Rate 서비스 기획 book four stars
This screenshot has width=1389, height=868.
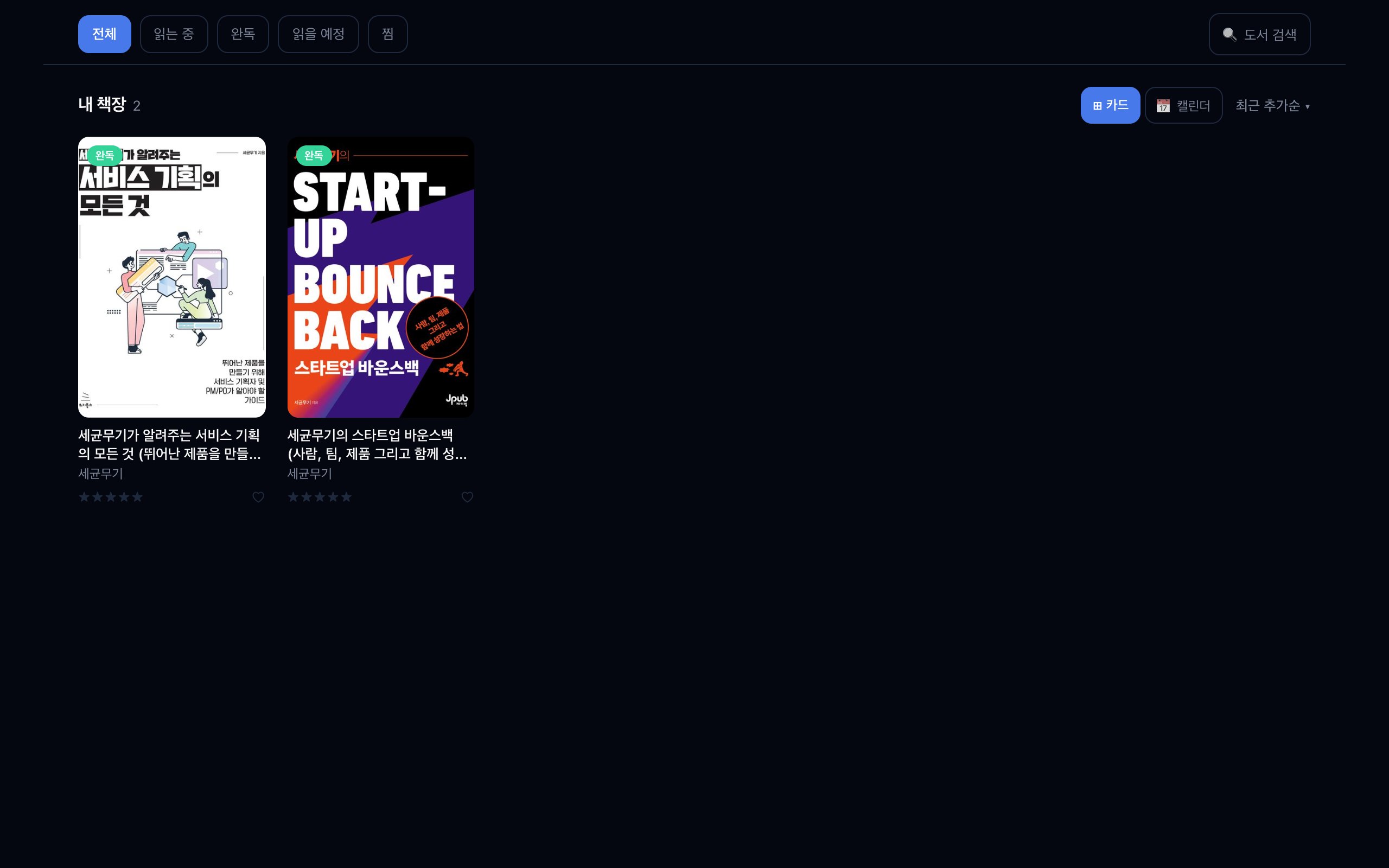tap(124, 497)
